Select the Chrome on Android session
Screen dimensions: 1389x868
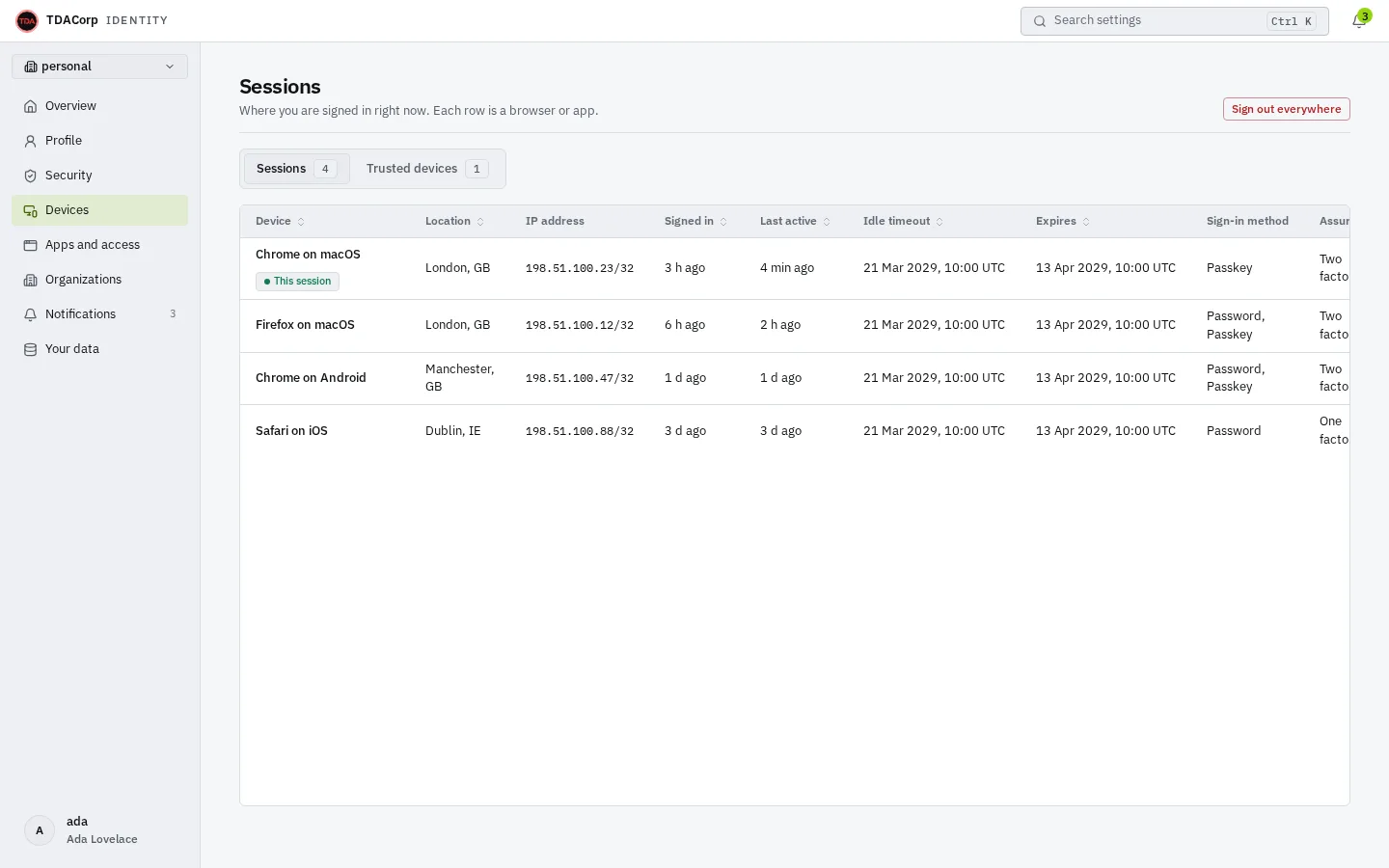click(x=311, y=378)
